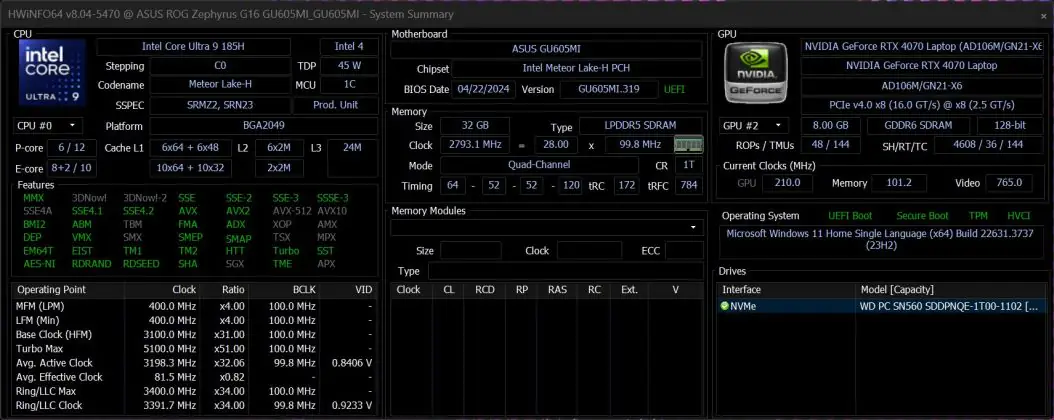
Task: Click the HVCI status label
Action: pos(1018,216)
